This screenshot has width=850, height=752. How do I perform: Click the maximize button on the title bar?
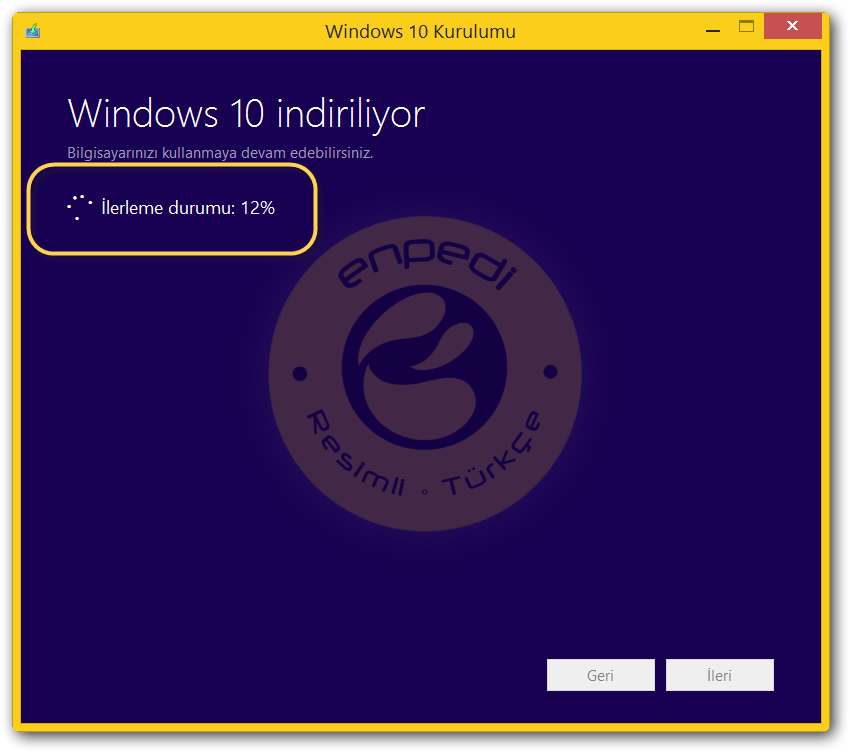point(746,26)
